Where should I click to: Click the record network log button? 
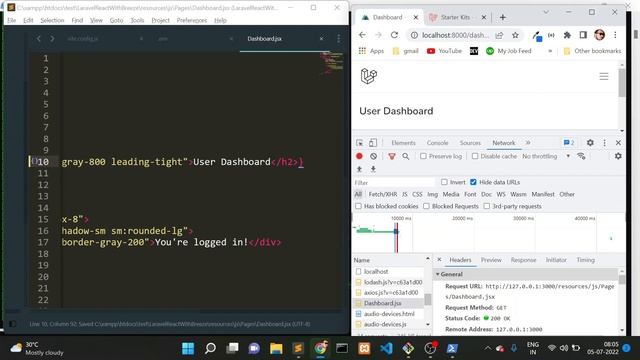pyautogui.click(x=359, y=156)
